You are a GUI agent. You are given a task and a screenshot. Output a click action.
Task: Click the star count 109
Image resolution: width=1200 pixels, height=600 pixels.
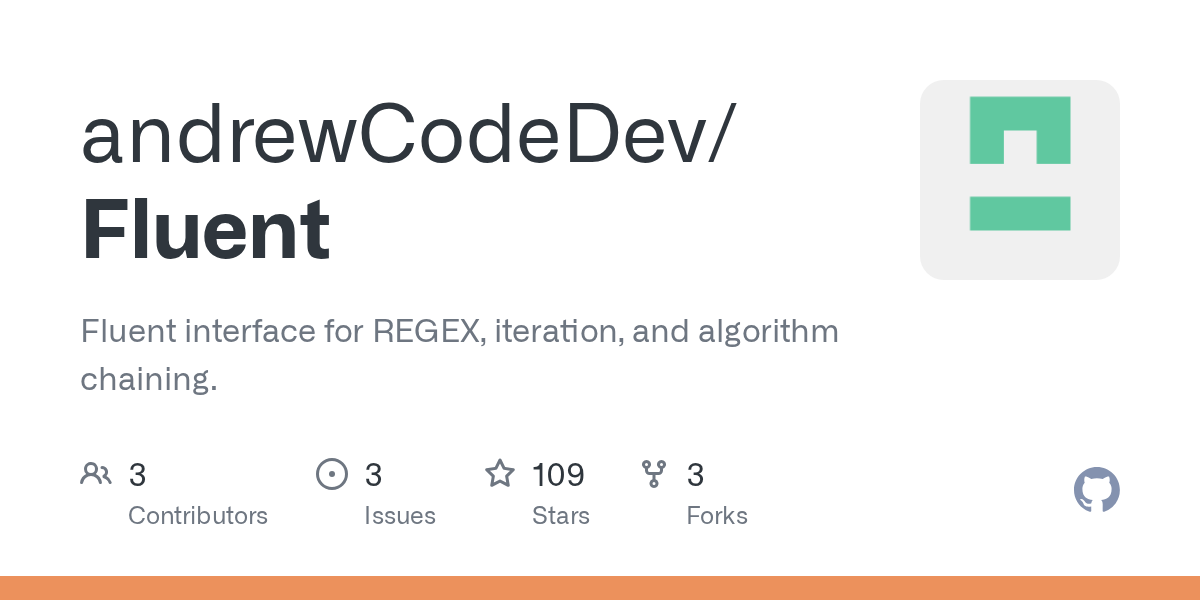point(558,474)
